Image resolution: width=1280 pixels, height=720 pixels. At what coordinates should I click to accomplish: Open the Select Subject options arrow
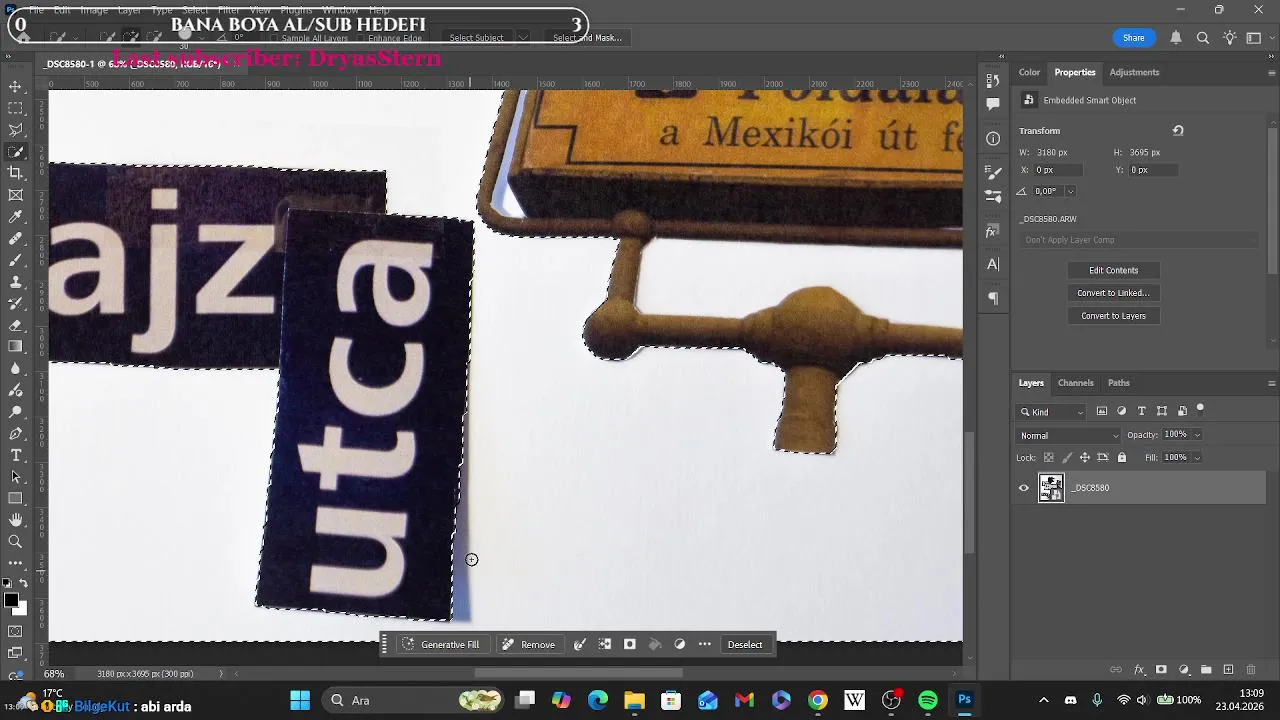click(x=523, y=38)
